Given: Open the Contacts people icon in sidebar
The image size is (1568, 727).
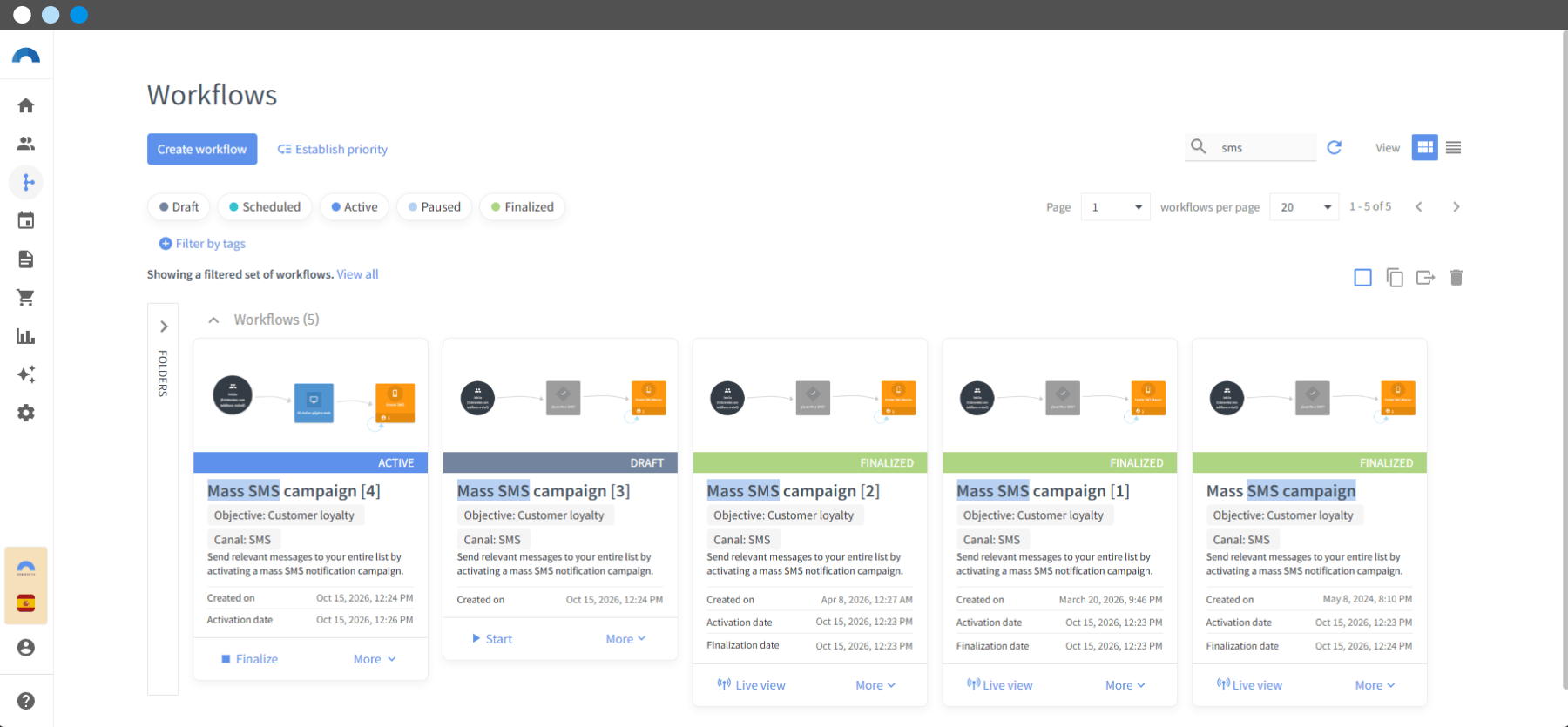Looking at the screenshot, I should click(x=26, y=144).
